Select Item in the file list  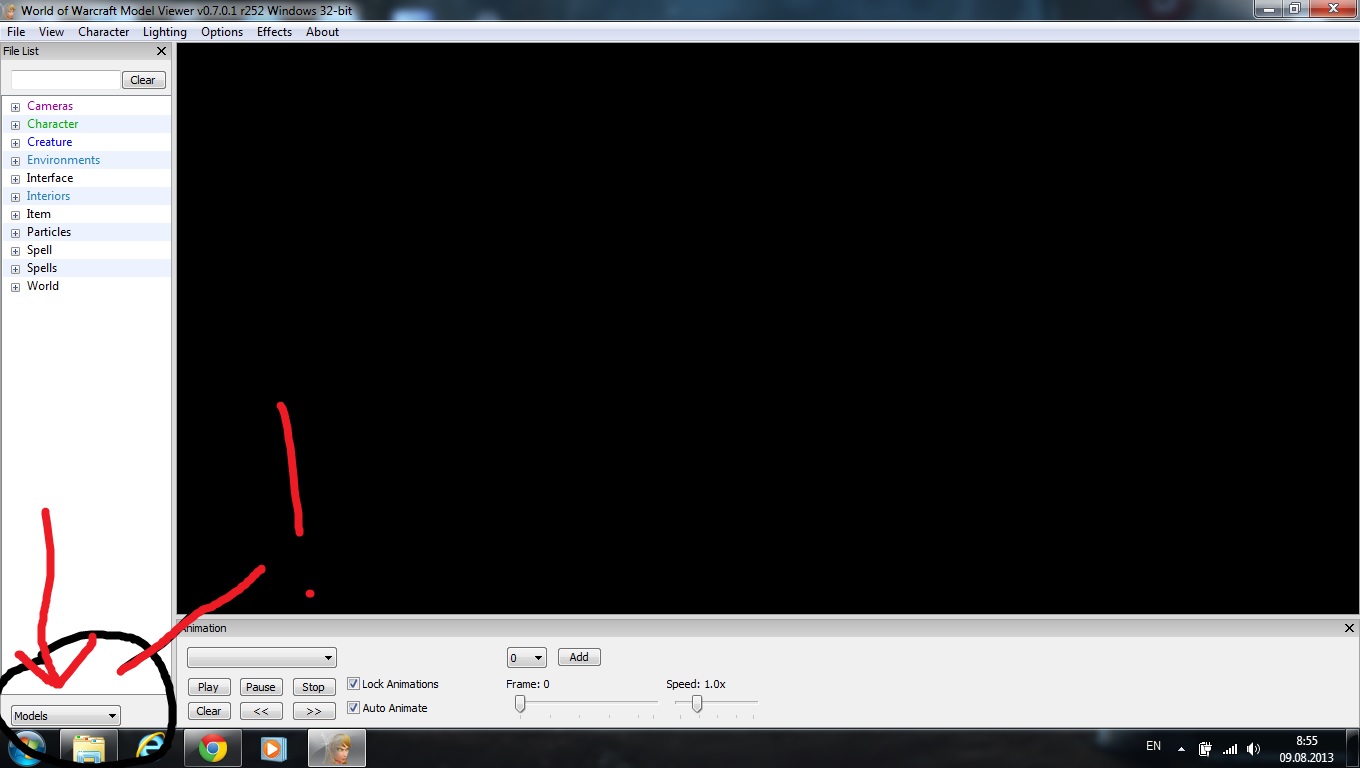click(x=39, y=214)
